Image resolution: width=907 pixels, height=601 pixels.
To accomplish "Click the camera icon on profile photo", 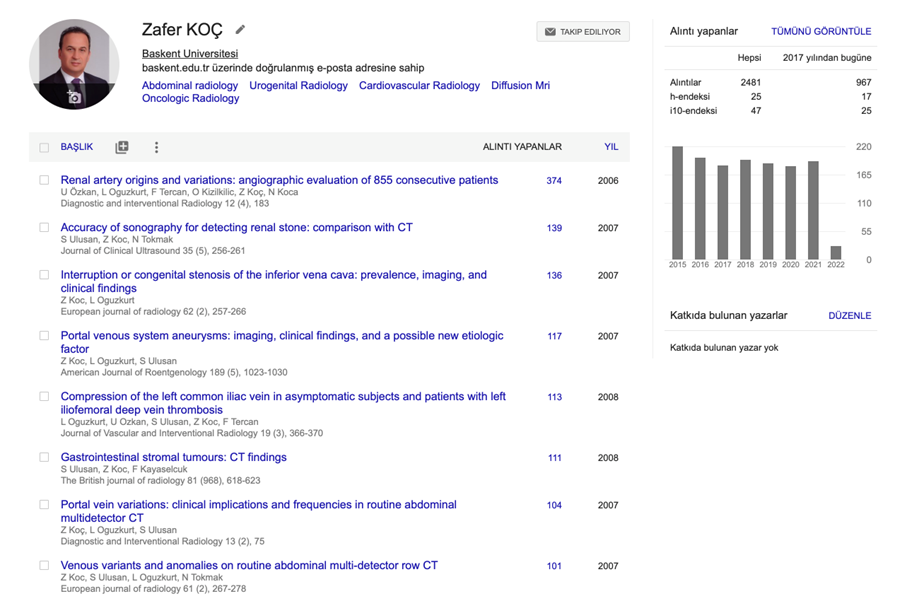I will click(73, 97).
